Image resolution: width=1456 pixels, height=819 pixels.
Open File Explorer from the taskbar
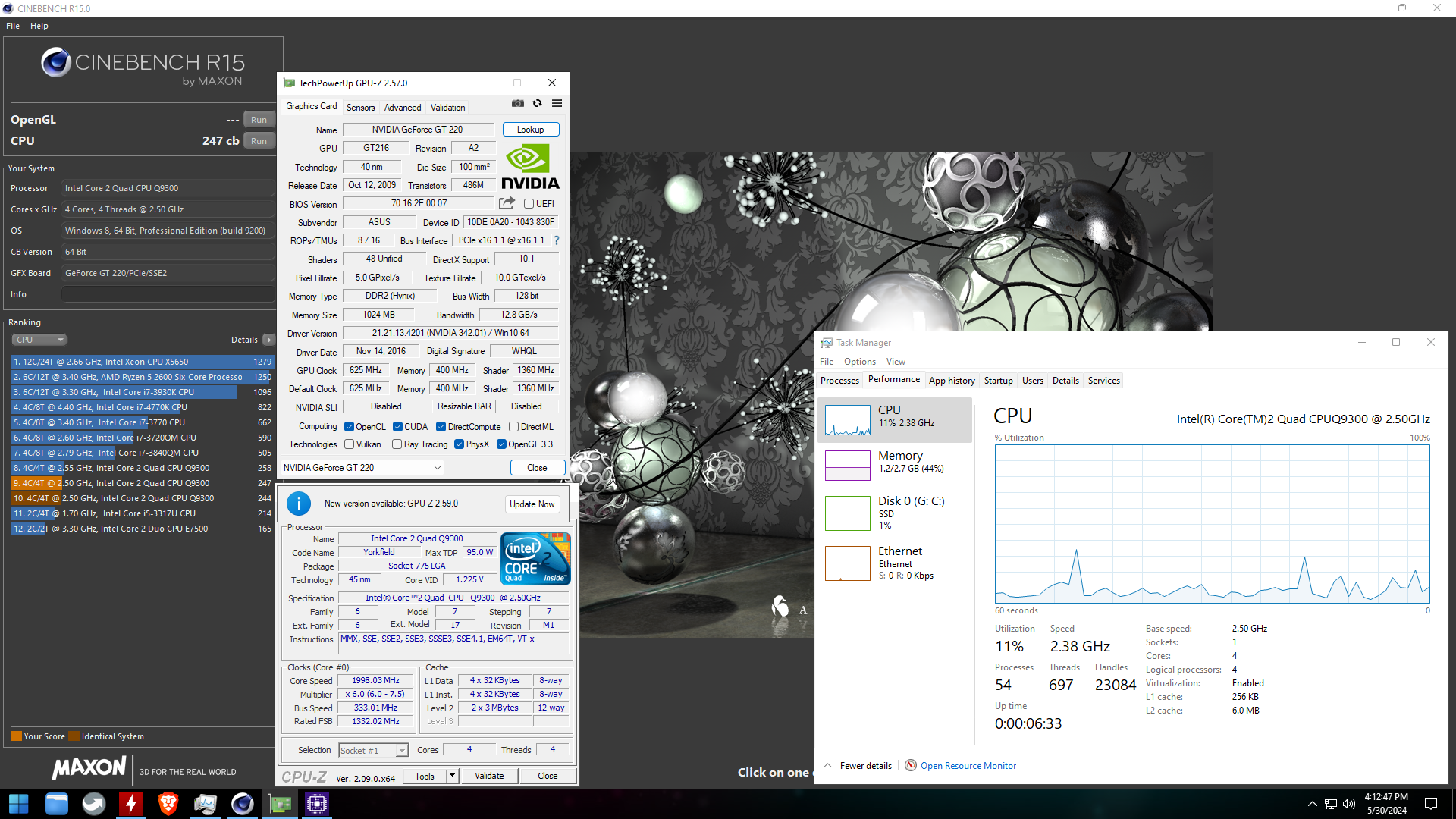(x=57, y=804)
